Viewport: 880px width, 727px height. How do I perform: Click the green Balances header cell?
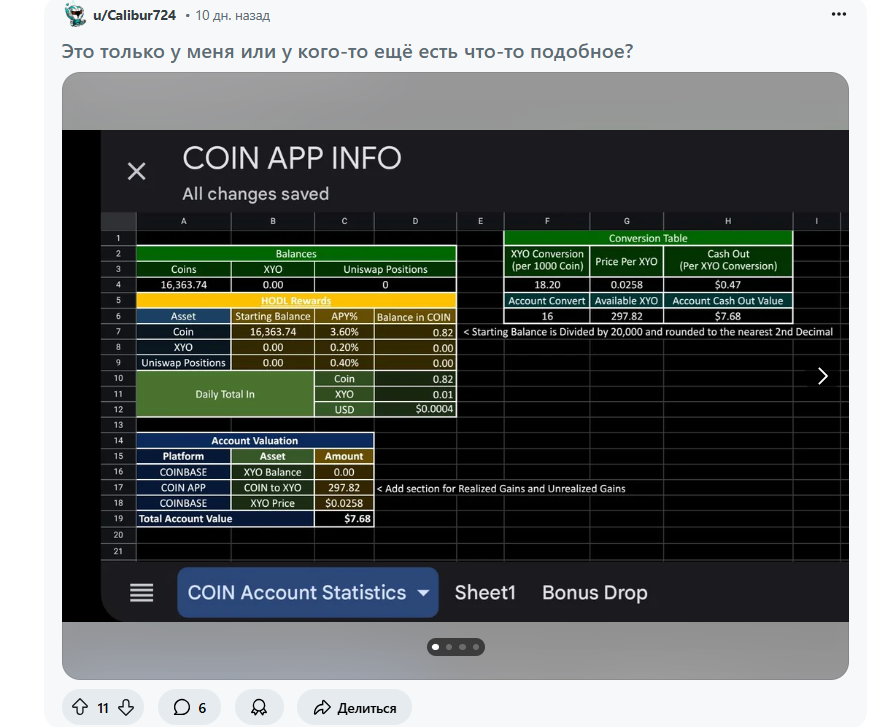pos(296,254)
